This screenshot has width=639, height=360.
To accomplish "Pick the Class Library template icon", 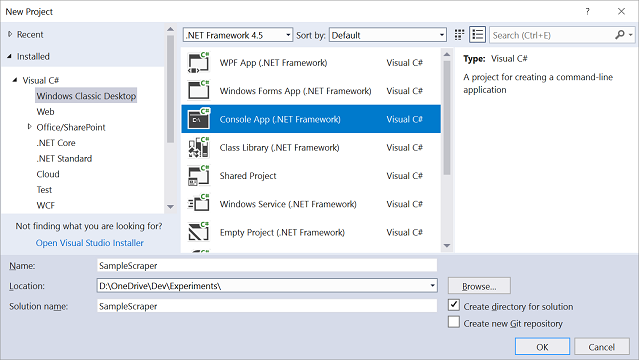I will 198,147.
